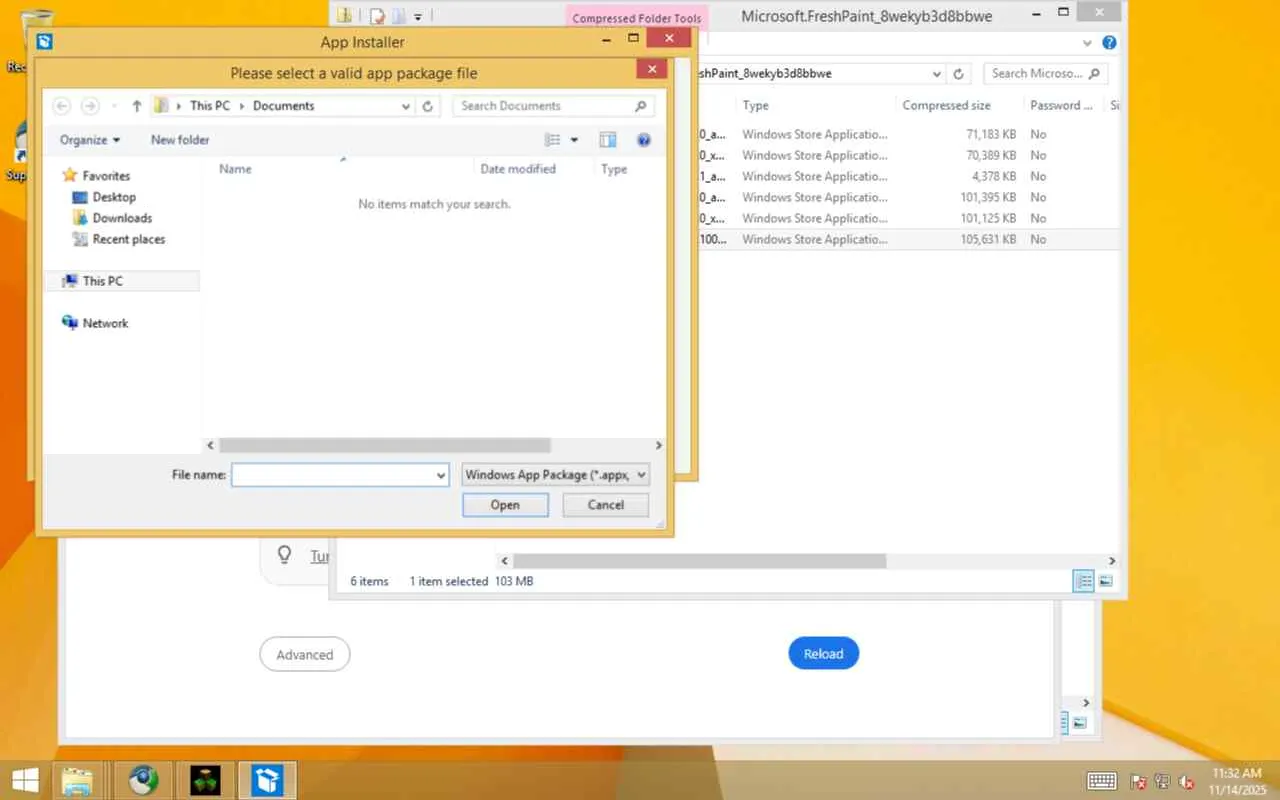
Task: Click the Recent places icon in Favorites
Action: click(81, 239)
